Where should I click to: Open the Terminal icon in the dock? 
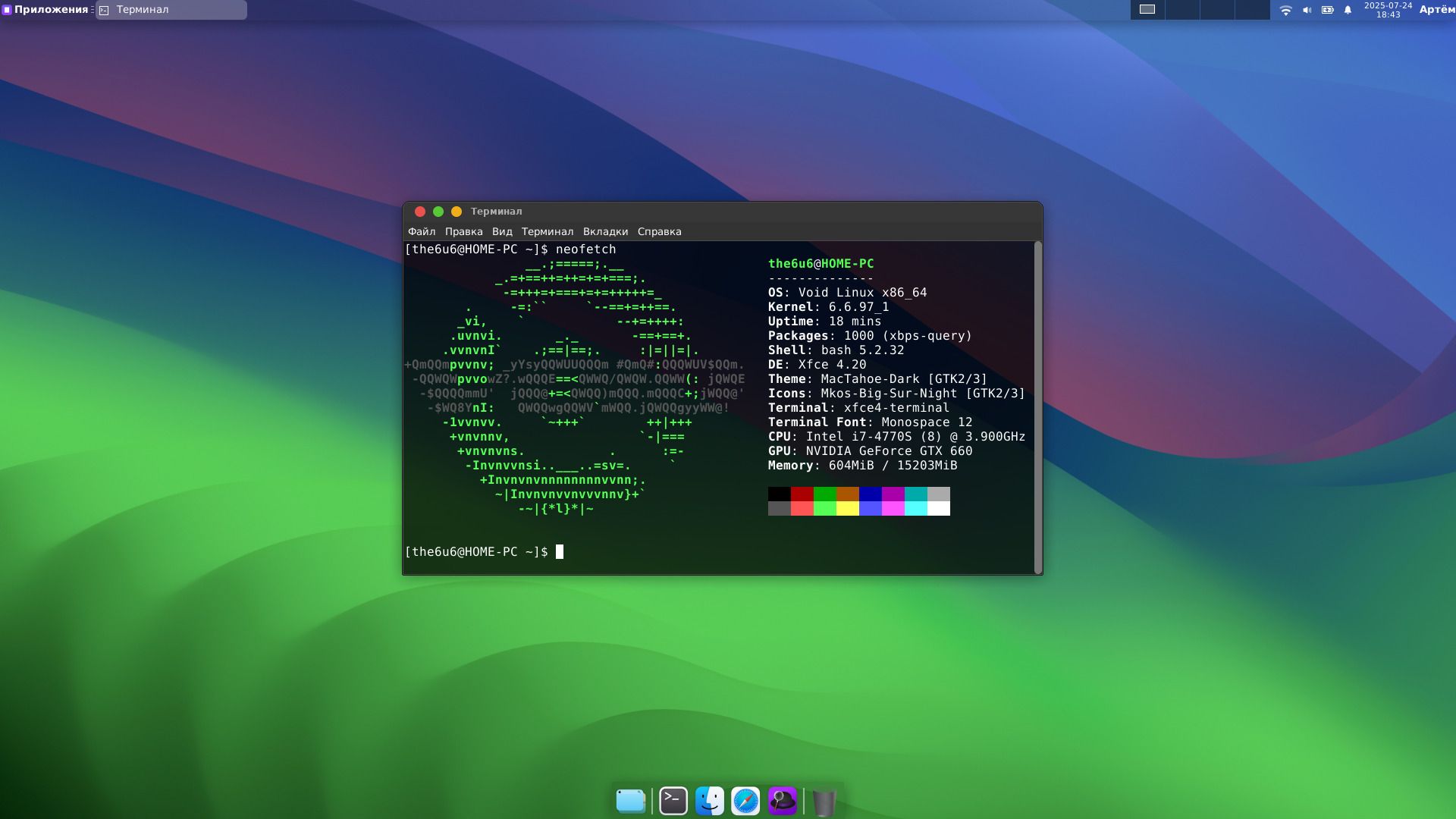(x=673, y=801)
